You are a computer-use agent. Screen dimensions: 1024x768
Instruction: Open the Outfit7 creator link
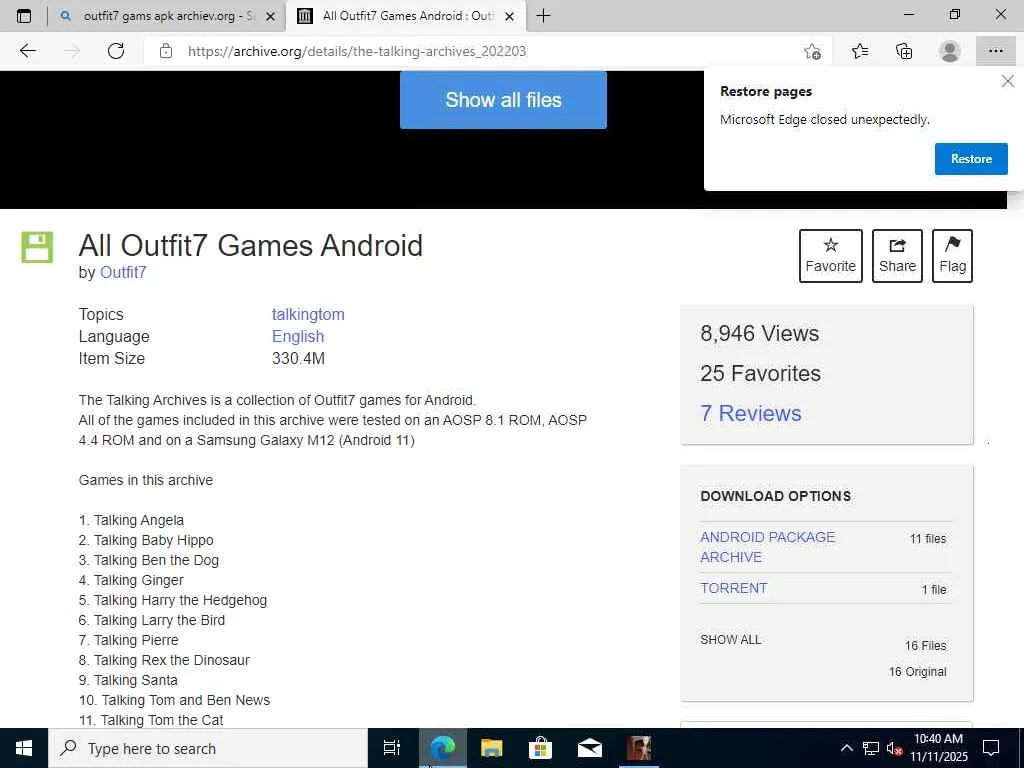tap(123, 272)
